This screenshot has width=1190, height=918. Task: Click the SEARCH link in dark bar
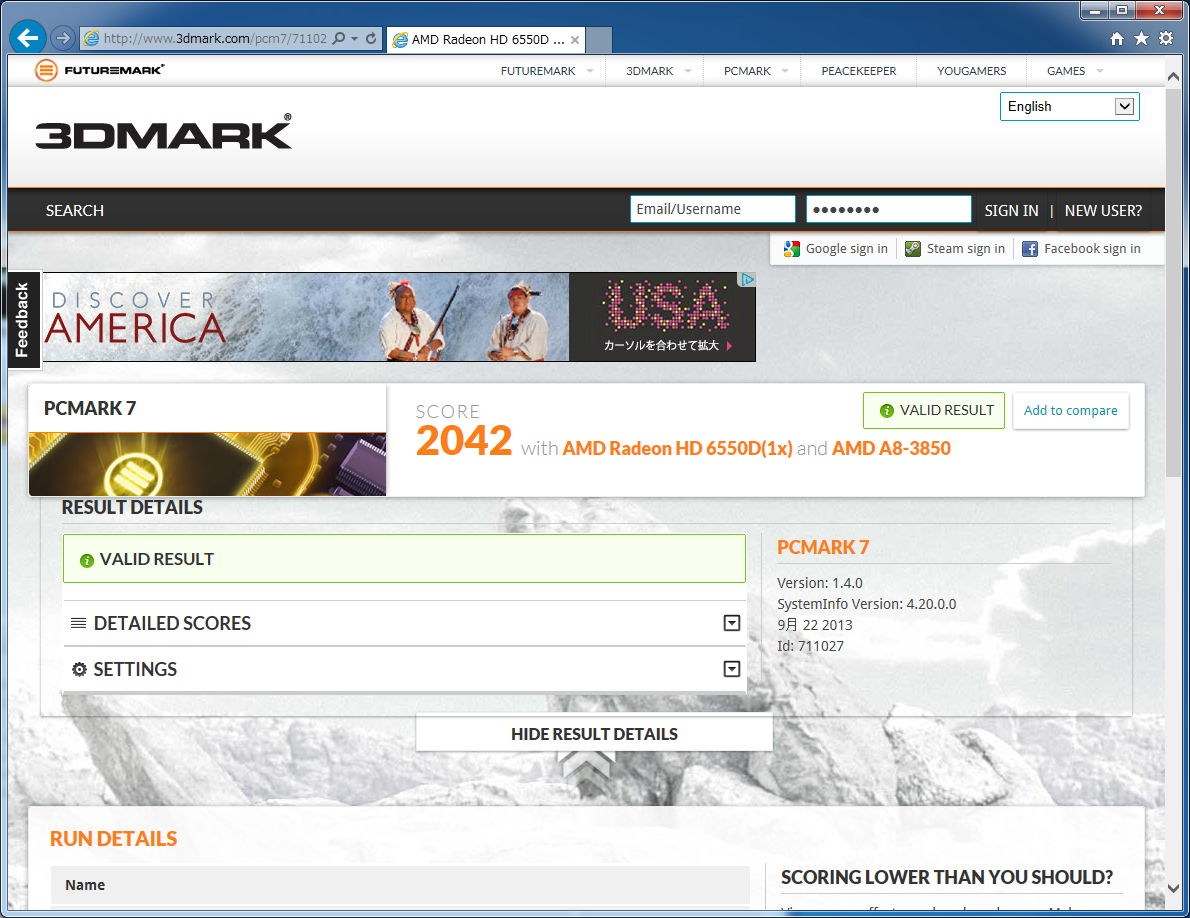[x=74, y=210]
